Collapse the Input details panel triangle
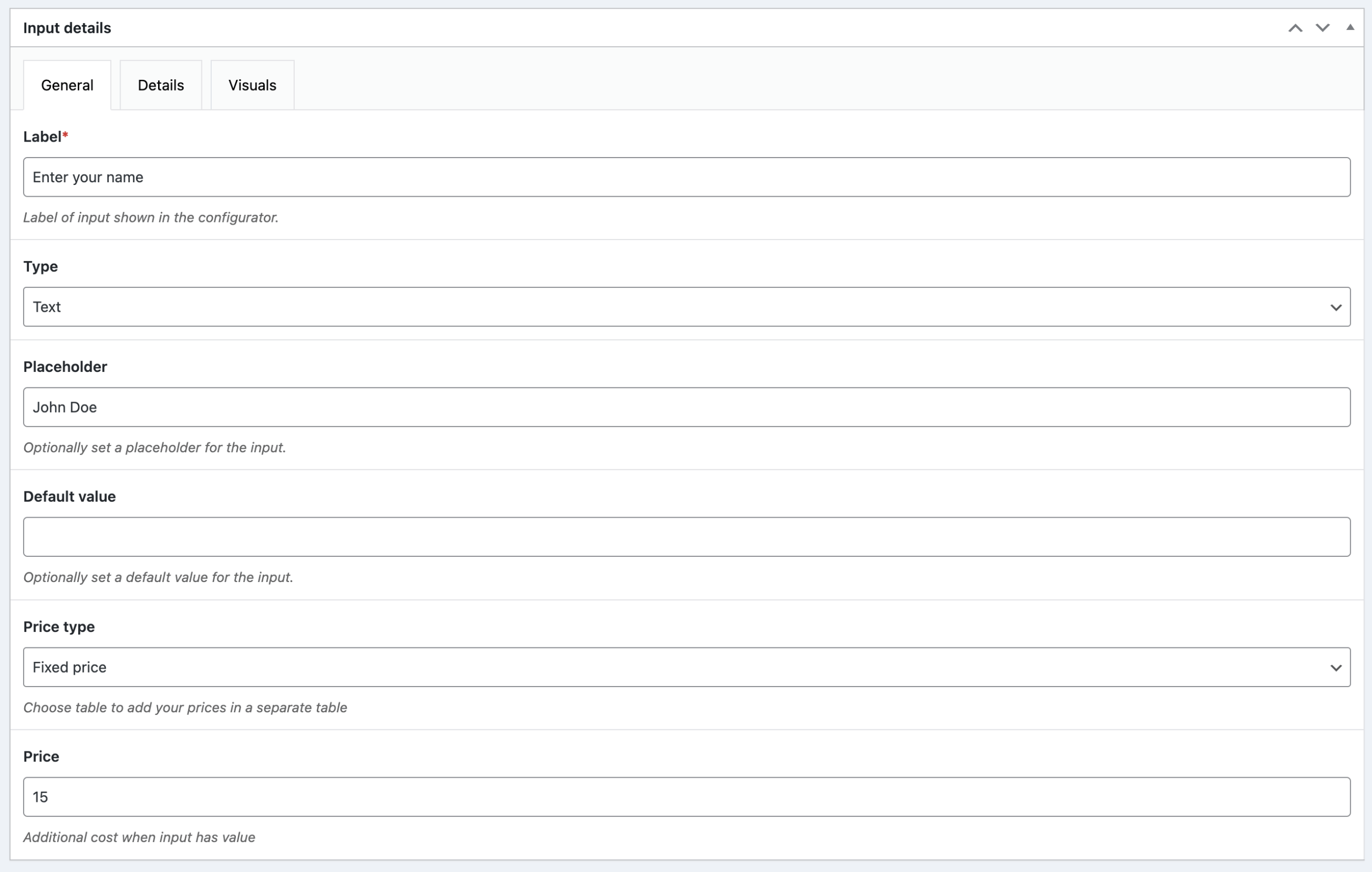The image size is (1372, 872). [x=1350, y=27]
